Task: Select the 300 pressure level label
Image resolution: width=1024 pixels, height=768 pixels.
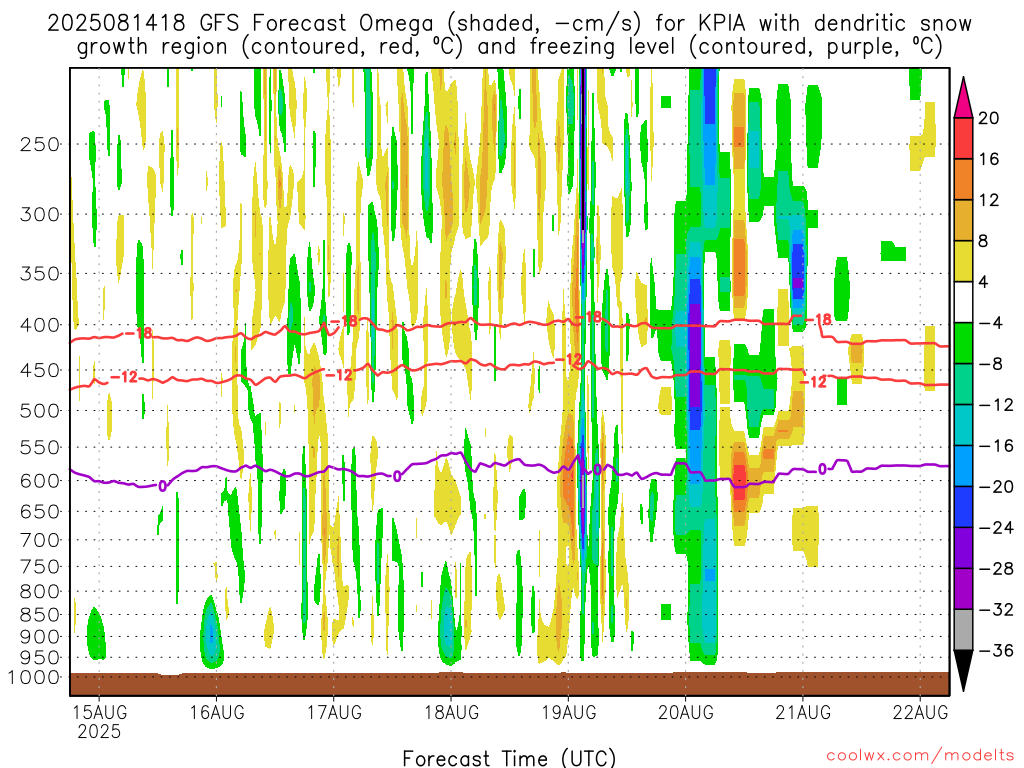Action: click(x=40, y=214)
